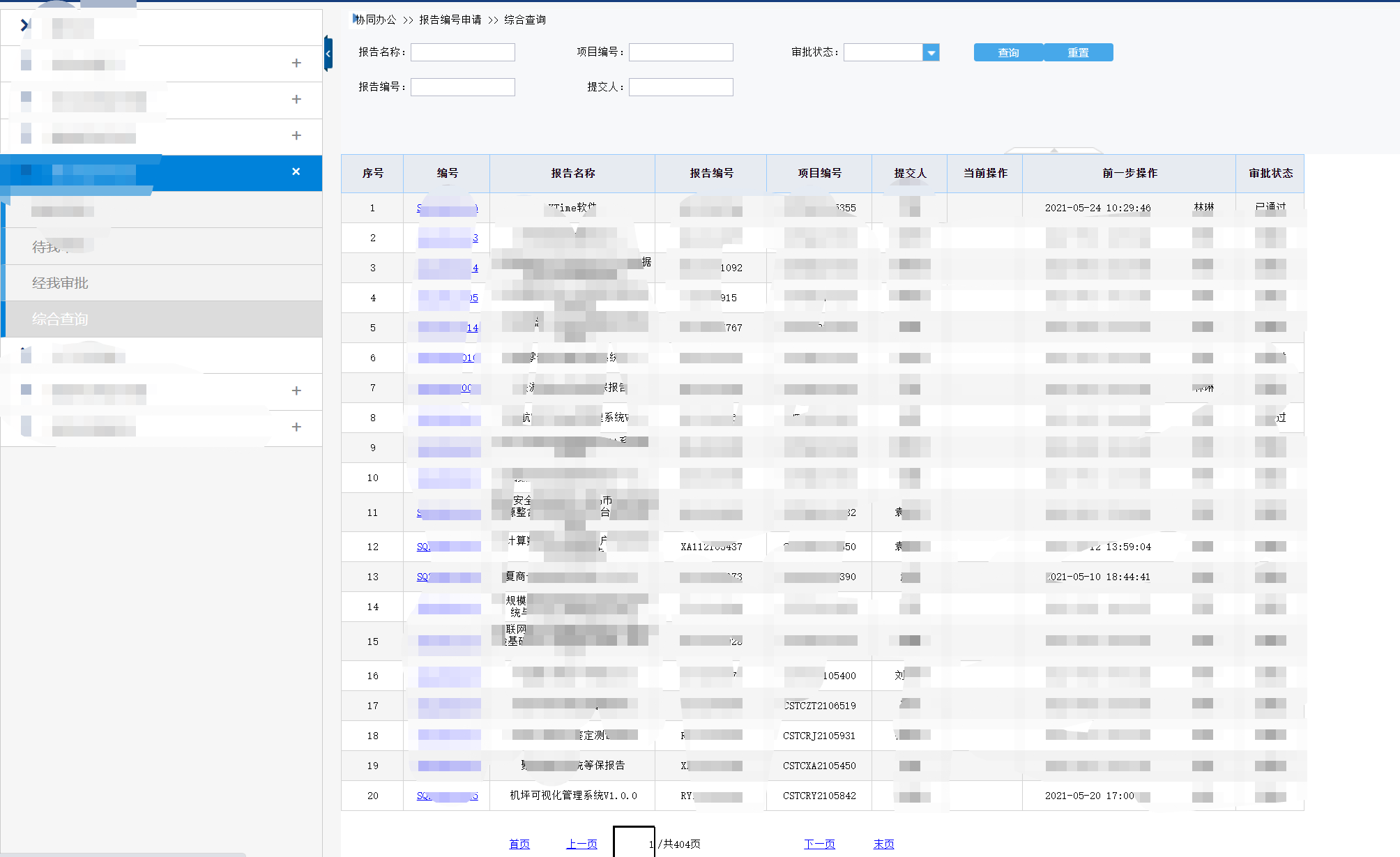The height and width of the screenshot is (857, 1400).
Task: Click the top sidebar chevron icon
Action: pyautogui.click(x=25, y=26)
